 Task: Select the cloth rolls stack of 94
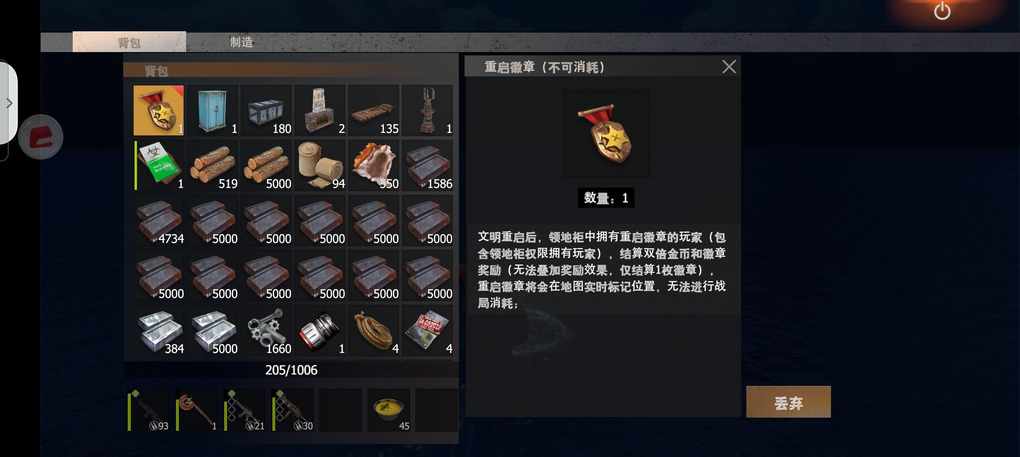pos(320,164)
